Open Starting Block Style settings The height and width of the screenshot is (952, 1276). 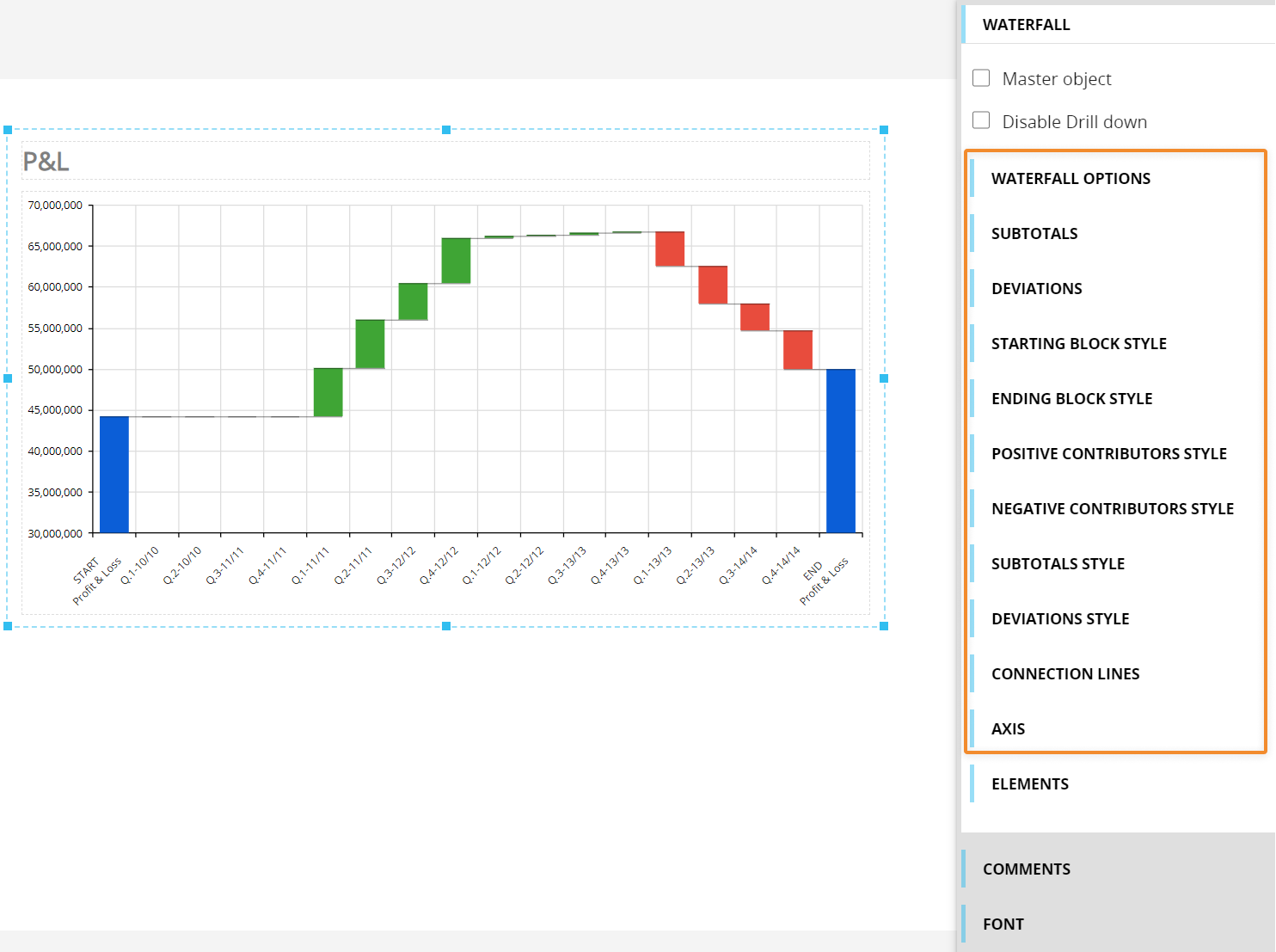coord(1078,344)
